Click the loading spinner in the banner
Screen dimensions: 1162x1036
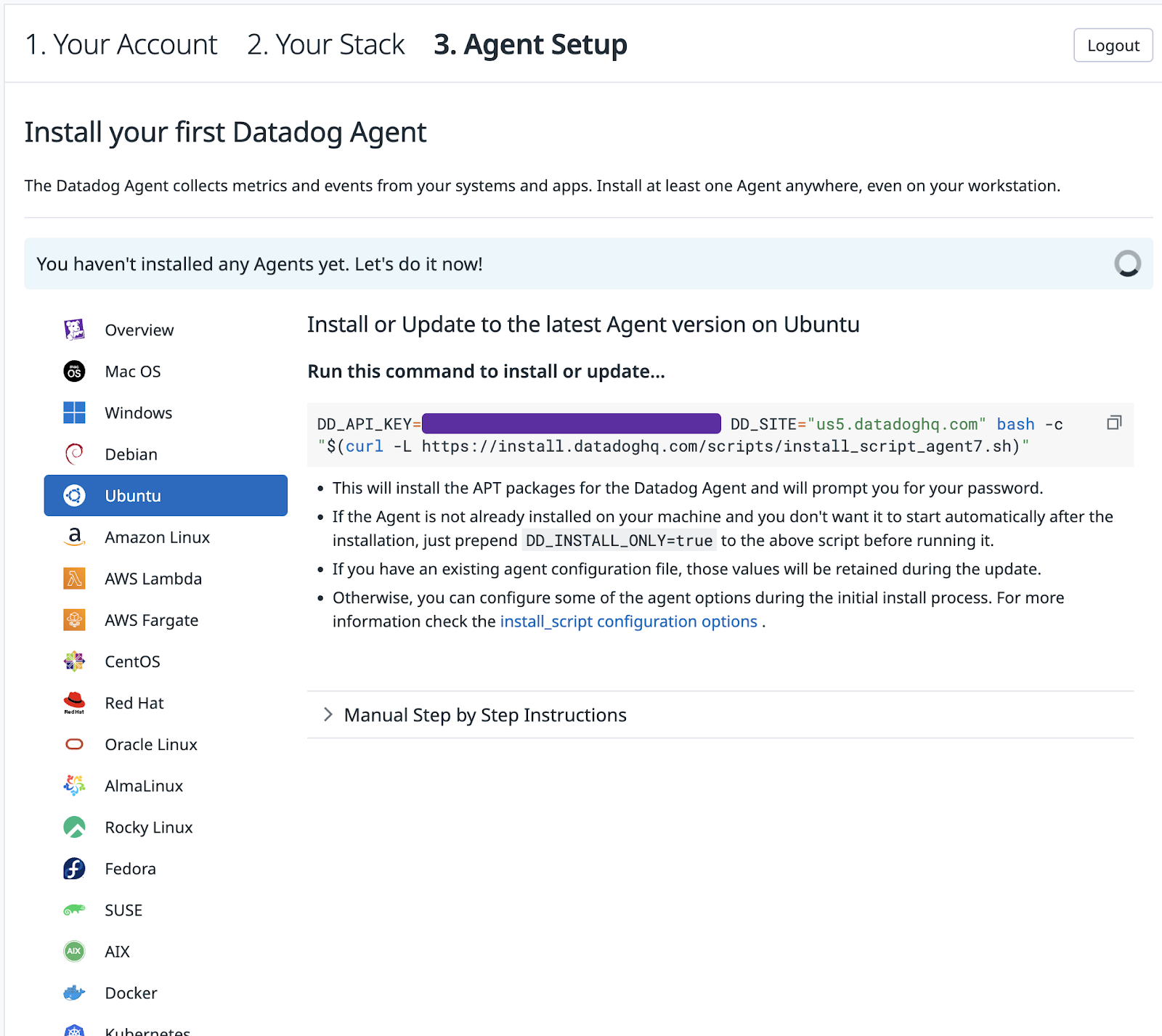[1128, 264]
